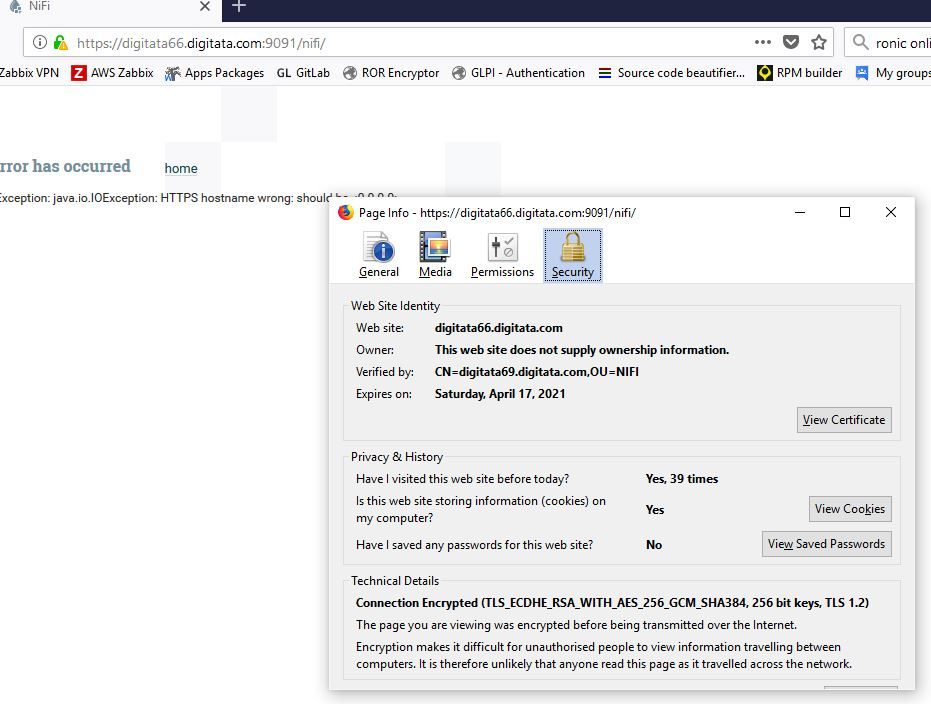This screenshot has width=931, height=704.
Task: Click the GitLab GL favicon
Action: click(x=283, y=73)
